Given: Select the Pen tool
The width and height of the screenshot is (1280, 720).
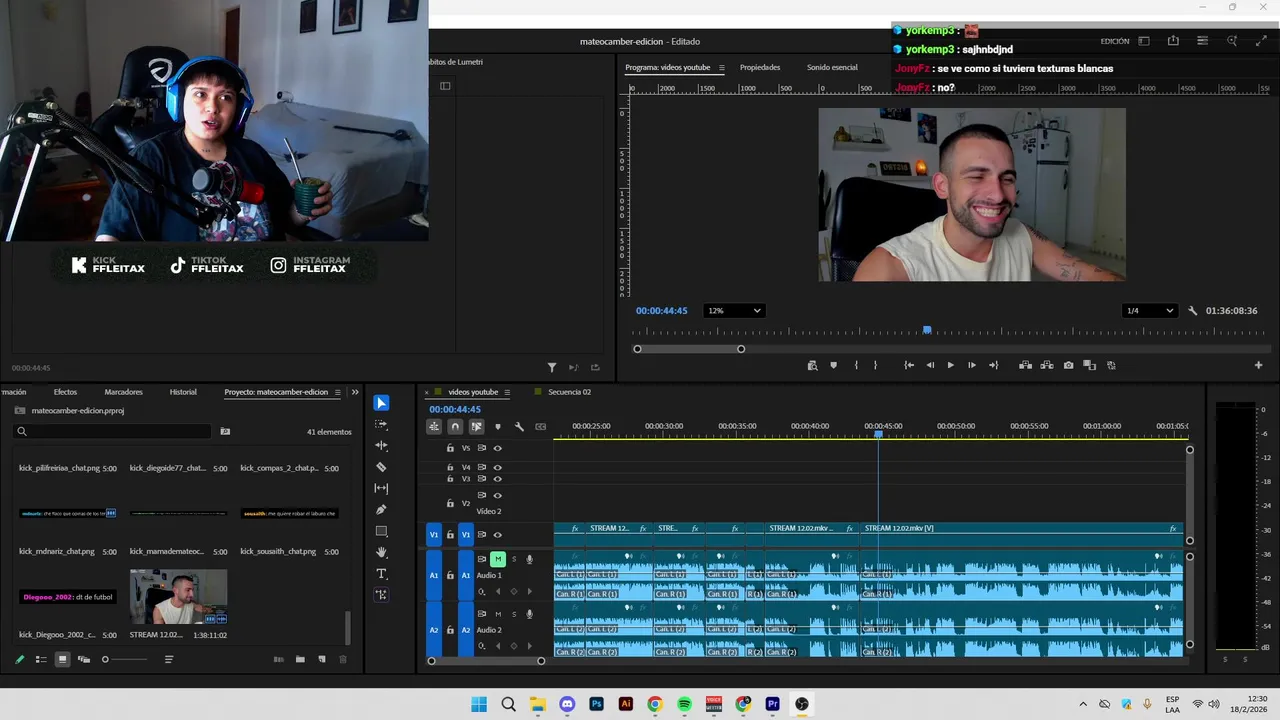Looking at the screenshot, I should [381, 510].
